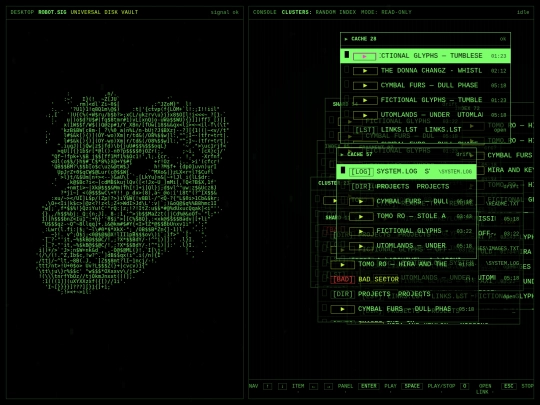Select the Projects row in Cache 57

coord(413,187)
